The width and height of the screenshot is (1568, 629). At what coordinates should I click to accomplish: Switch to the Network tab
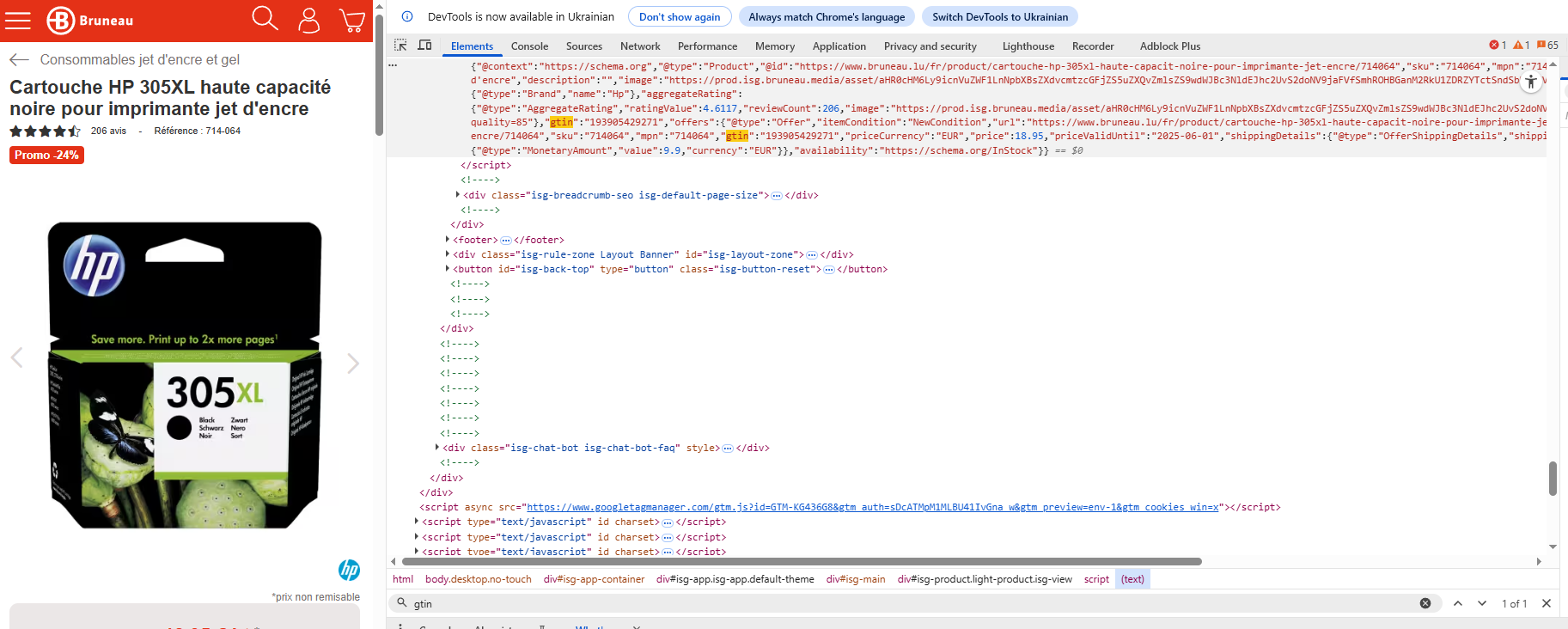pos(640,46)
